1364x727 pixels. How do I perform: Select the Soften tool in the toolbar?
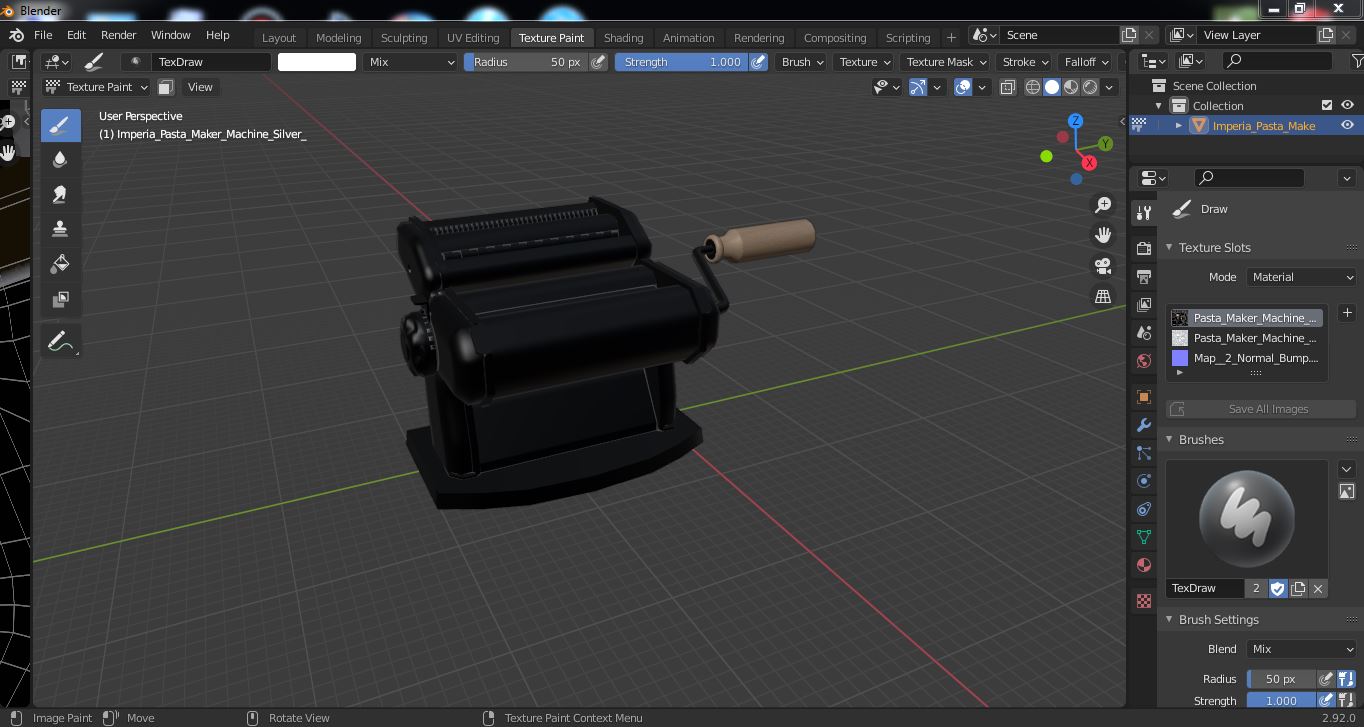60,160
